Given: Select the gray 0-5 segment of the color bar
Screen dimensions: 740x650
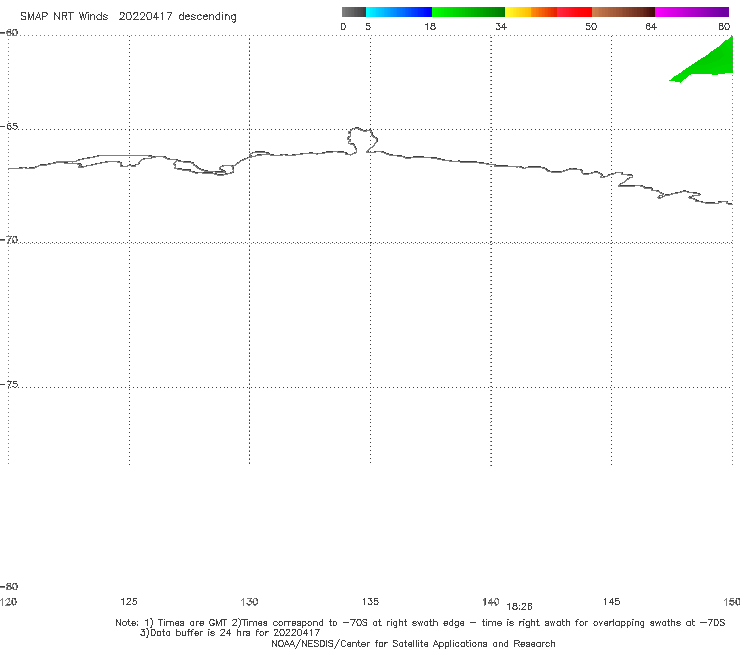Looking at the screenshot, I should (353, 12).
